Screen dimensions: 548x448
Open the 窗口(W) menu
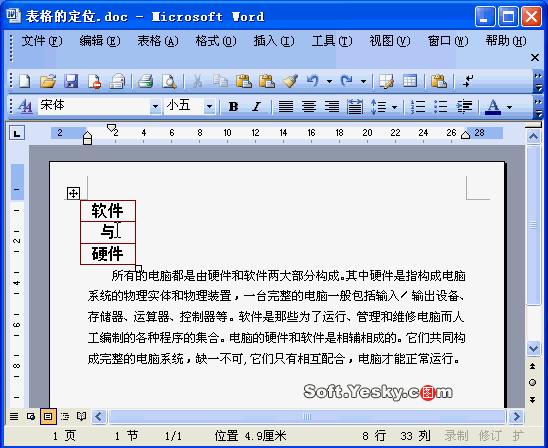[448, 41]
